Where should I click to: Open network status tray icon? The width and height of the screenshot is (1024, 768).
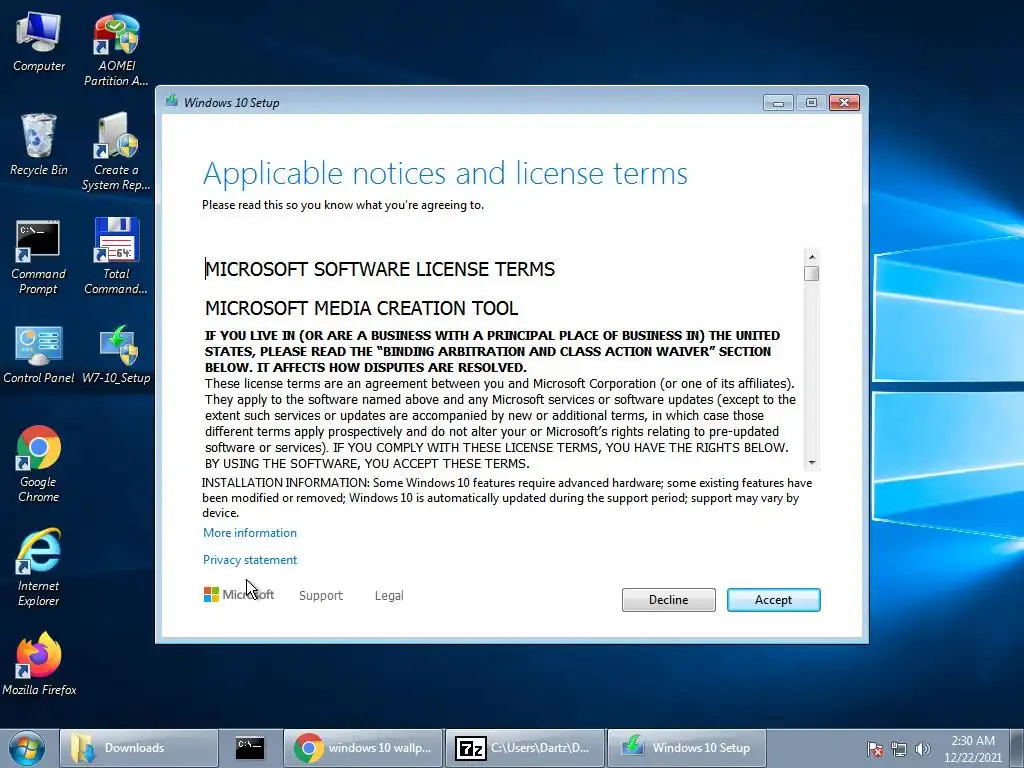(899, 749)
